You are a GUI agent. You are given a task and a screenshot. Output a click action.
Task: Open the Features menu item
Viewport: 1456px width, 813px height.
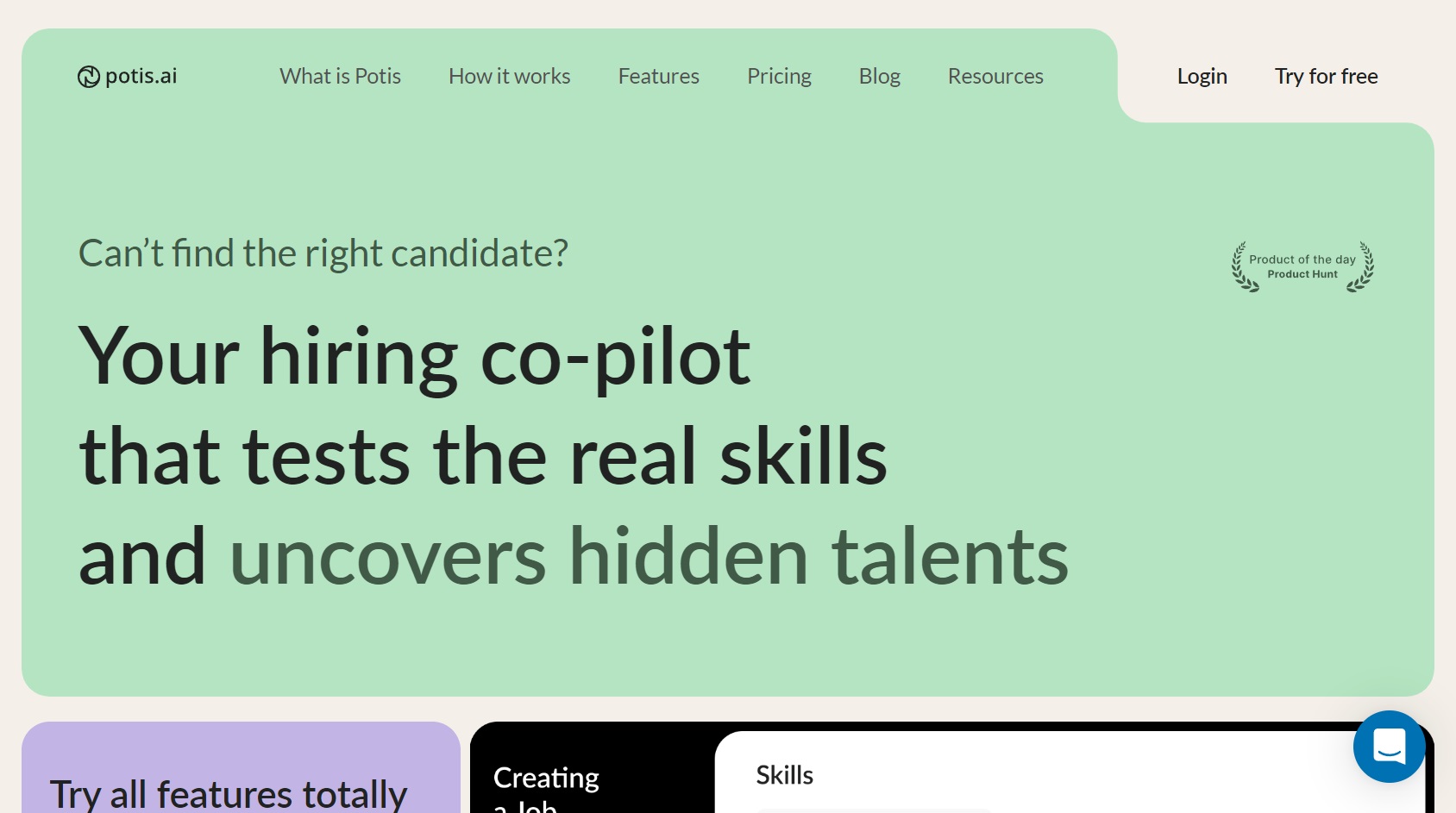(658, 76)
